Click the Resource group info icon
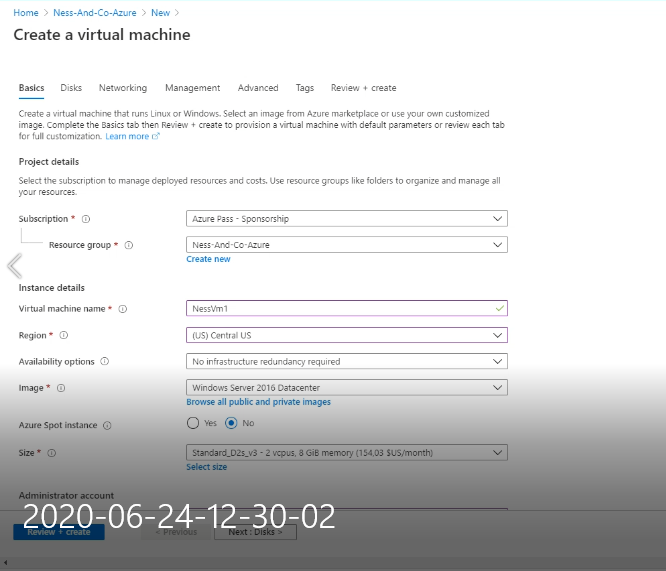Image resolution: width=666 pixels, height=571 pixels. click(x=129, y=245)
